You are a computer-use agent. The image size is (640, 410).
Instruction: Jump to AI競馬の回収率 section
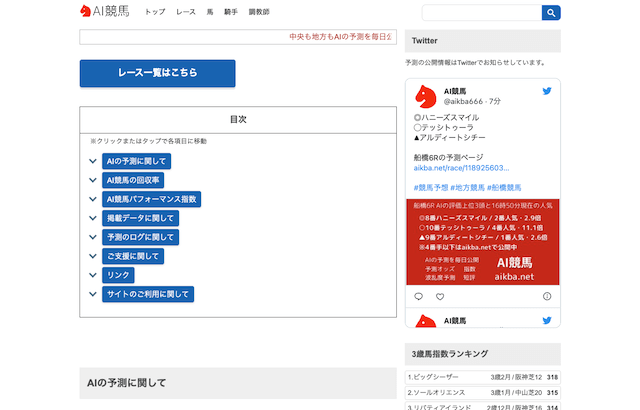(x=133, y=180)
